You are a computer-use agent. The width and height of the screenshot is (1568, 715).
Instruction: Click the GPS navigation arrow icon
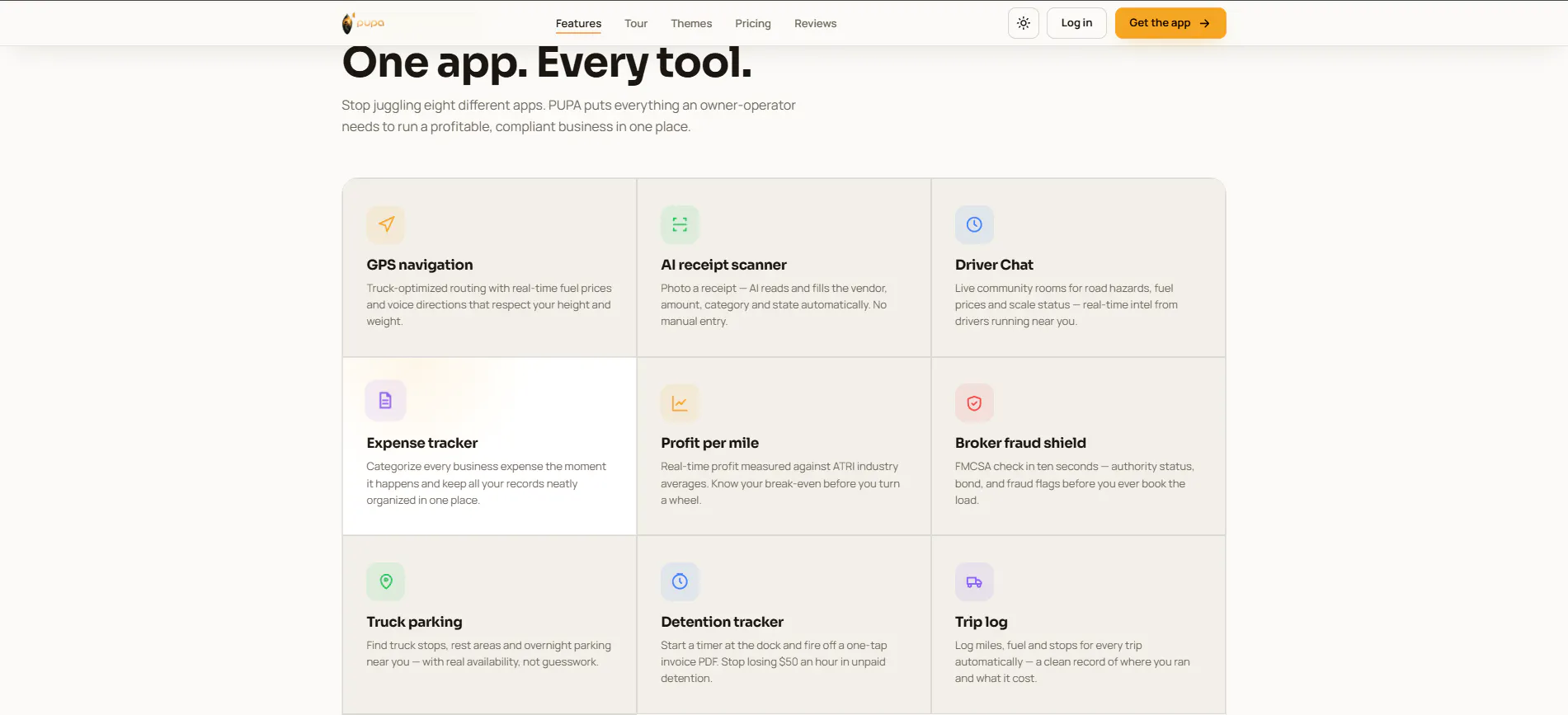pos(386,224)
